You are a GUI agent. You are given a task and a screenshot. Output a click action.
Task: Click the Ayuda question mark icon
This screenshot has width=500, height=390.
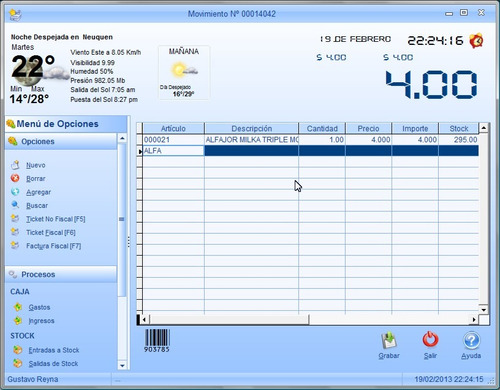(x=471, y=341)
